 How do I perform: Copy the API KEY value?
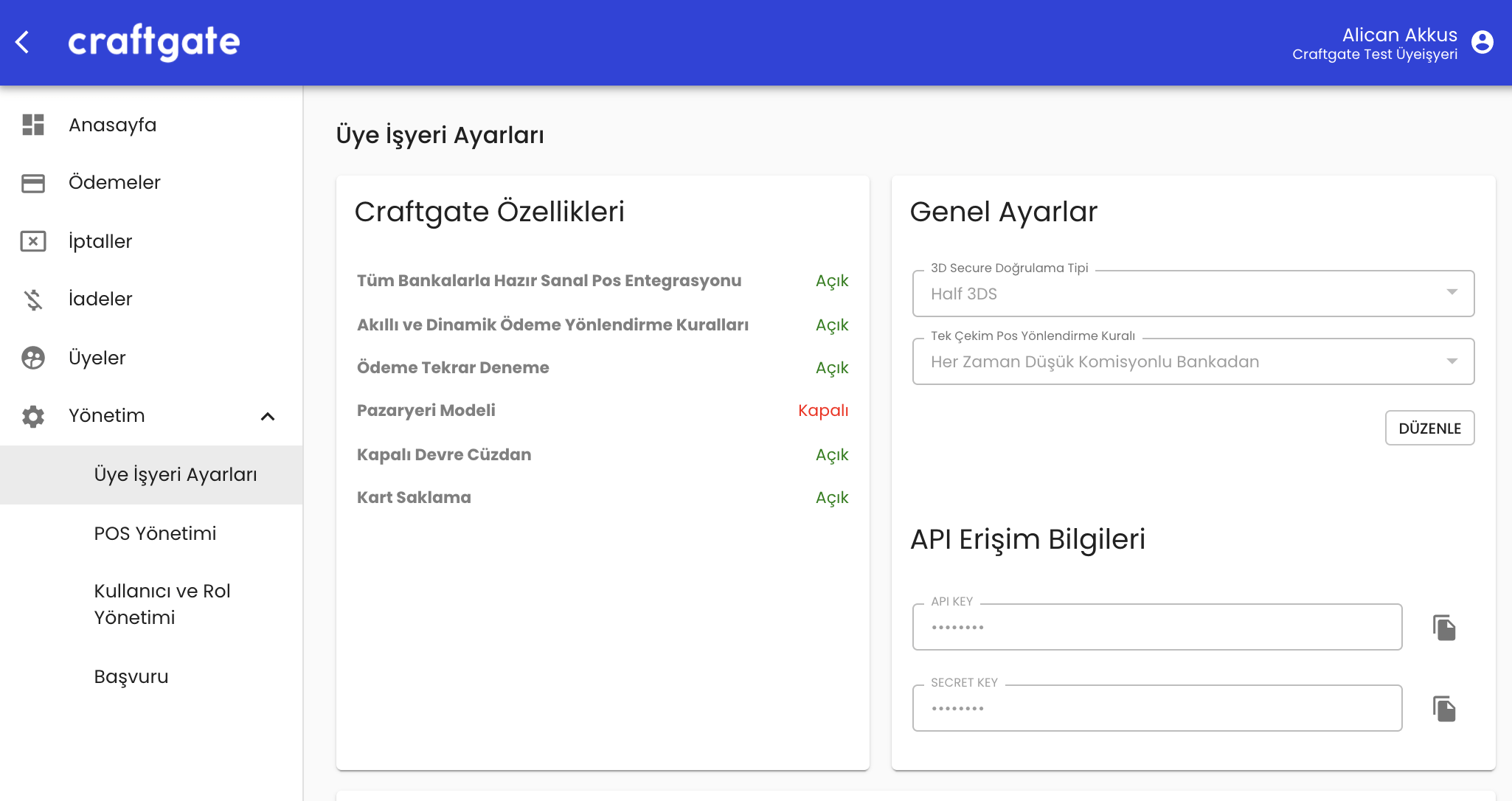tap(1444, 628)
